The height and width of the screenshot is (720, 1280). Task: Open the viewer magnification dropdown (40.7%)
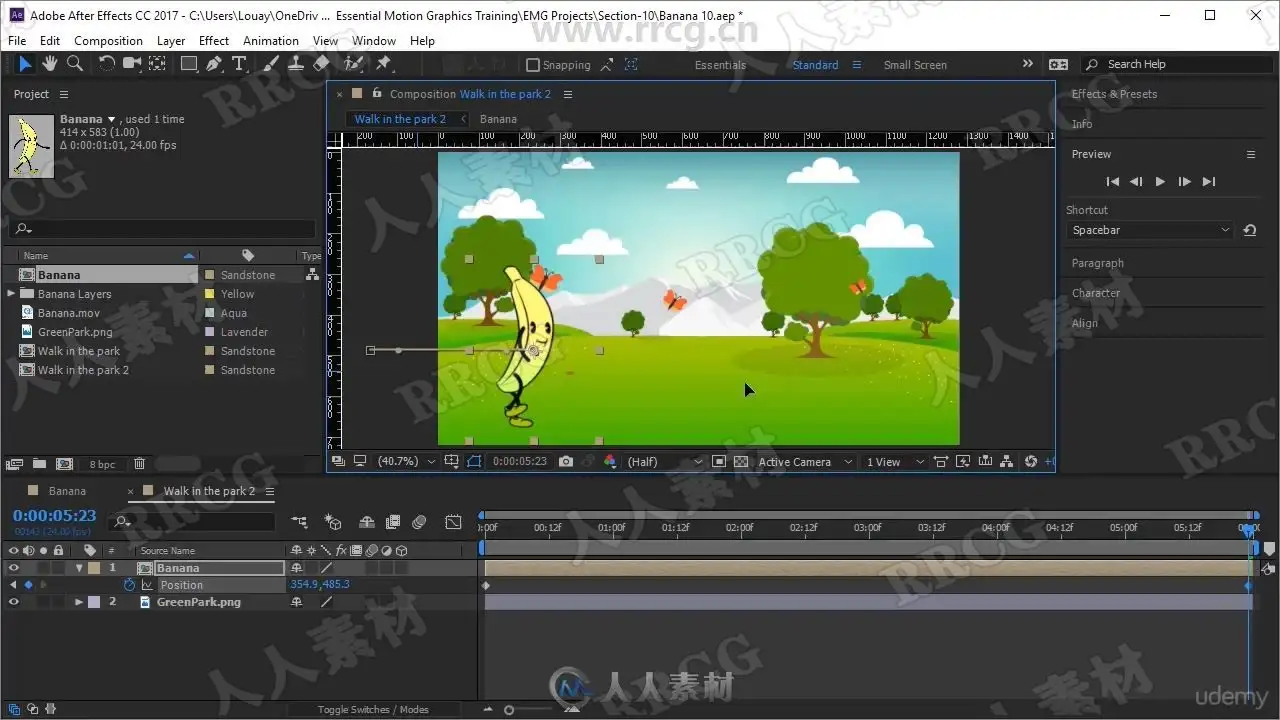(406, 462)
